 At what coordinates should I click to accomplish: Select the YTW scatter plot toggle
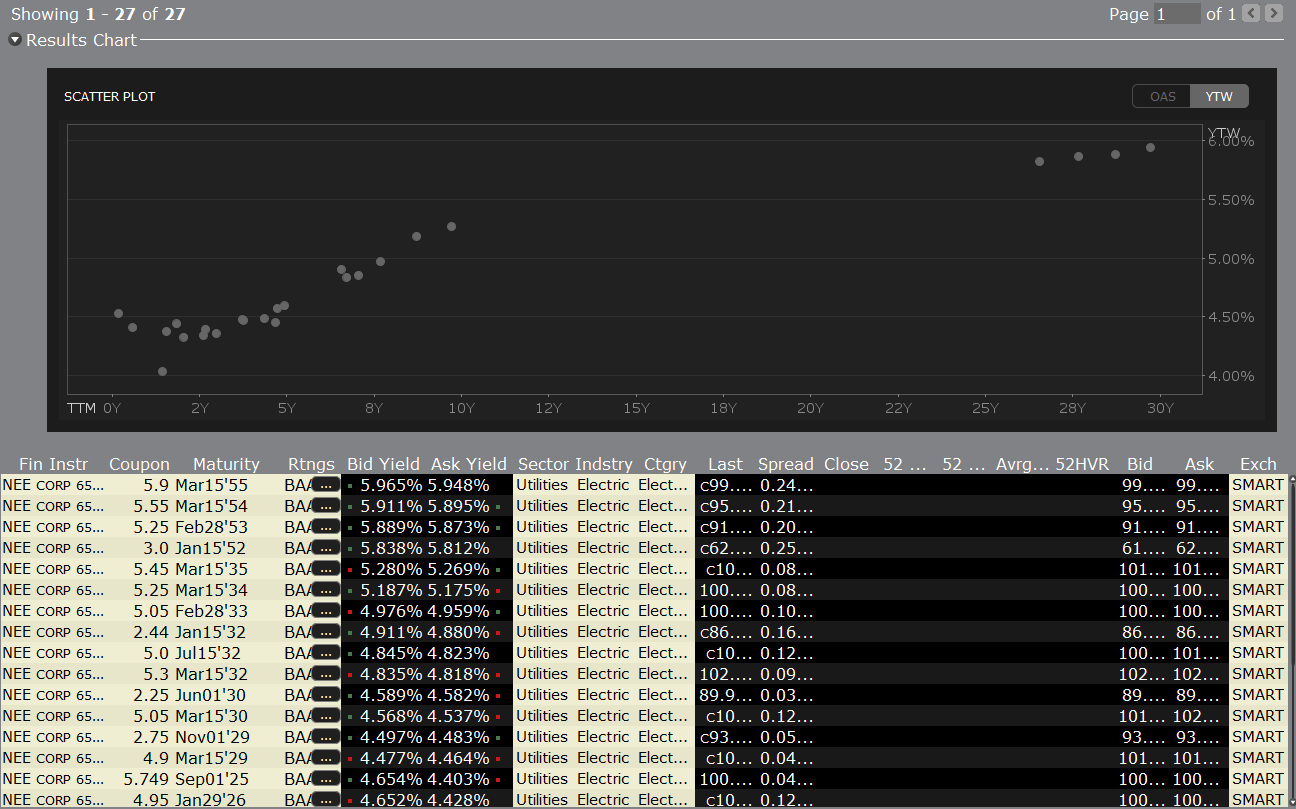1219,97
